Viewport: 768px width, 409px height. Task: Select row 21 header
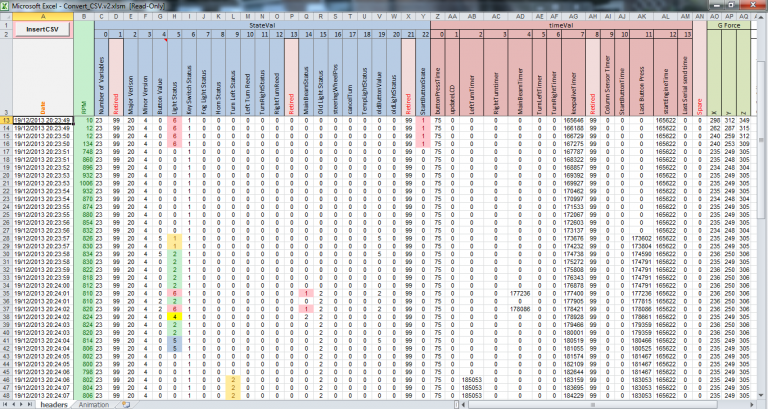point(6,183)
